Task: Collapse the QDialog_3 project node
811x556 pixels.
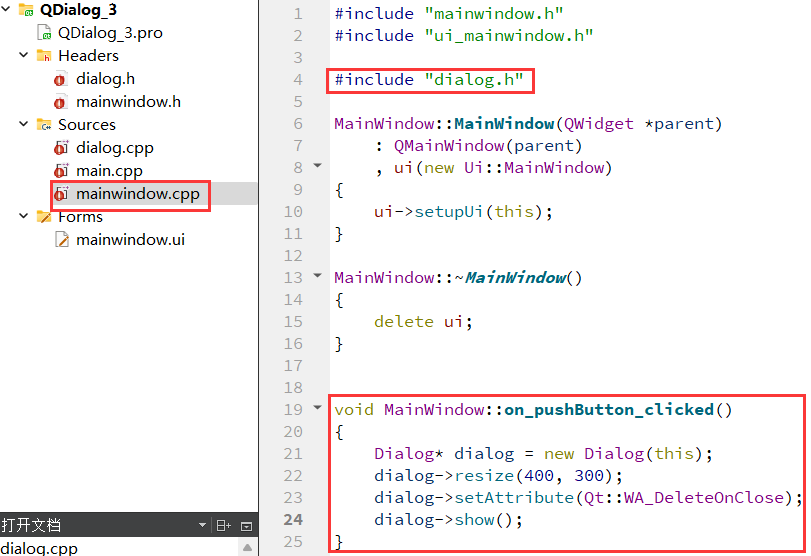Action: [6, 9]
